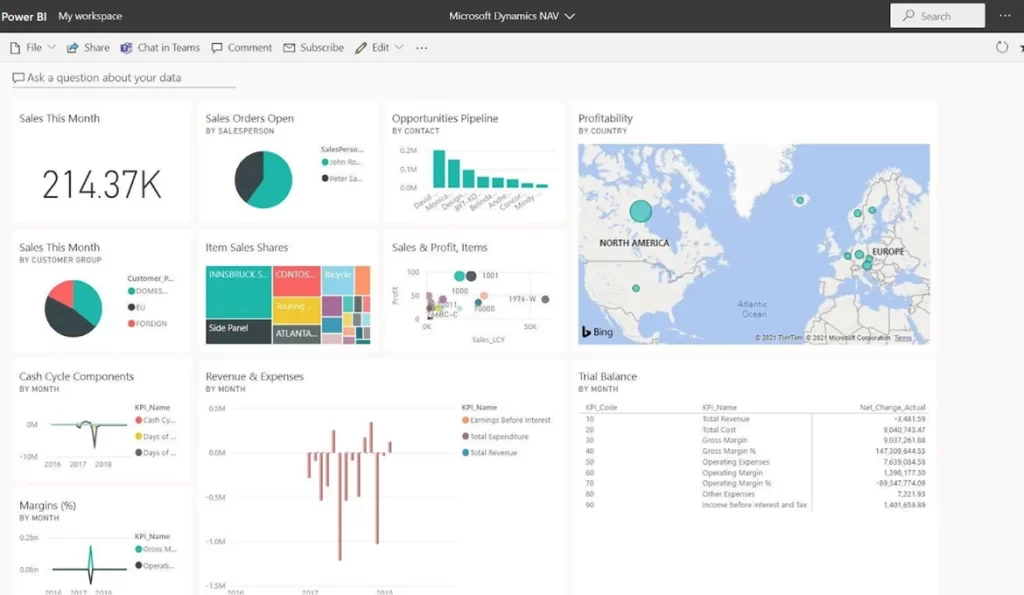Click the Chat in Teams icon

(x=127, y=48)
